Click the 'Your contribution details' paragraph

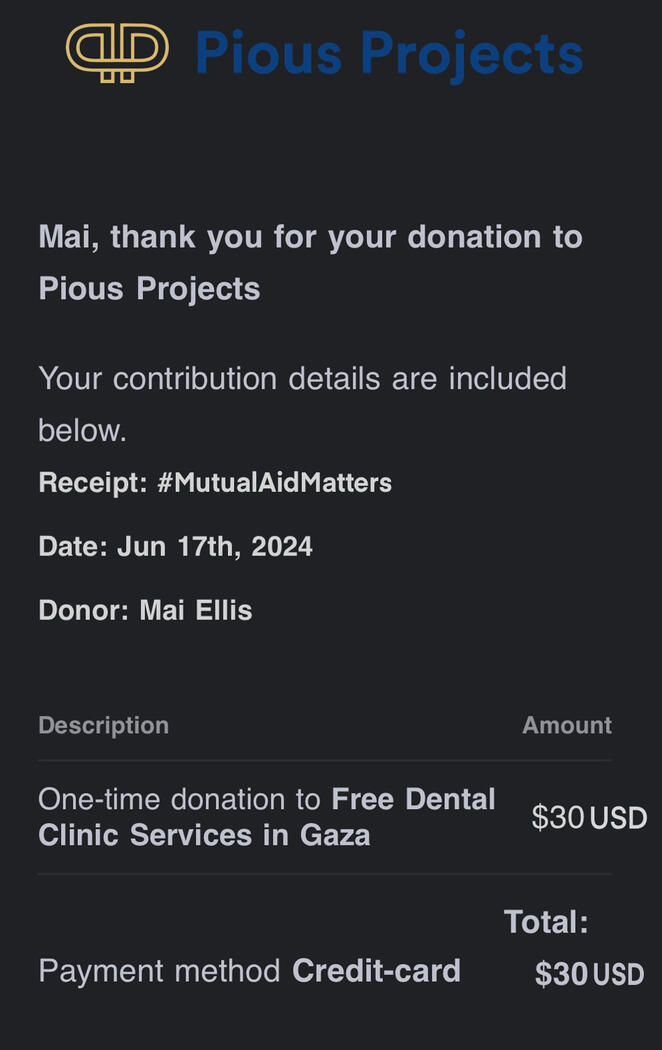tap(302, 379)
